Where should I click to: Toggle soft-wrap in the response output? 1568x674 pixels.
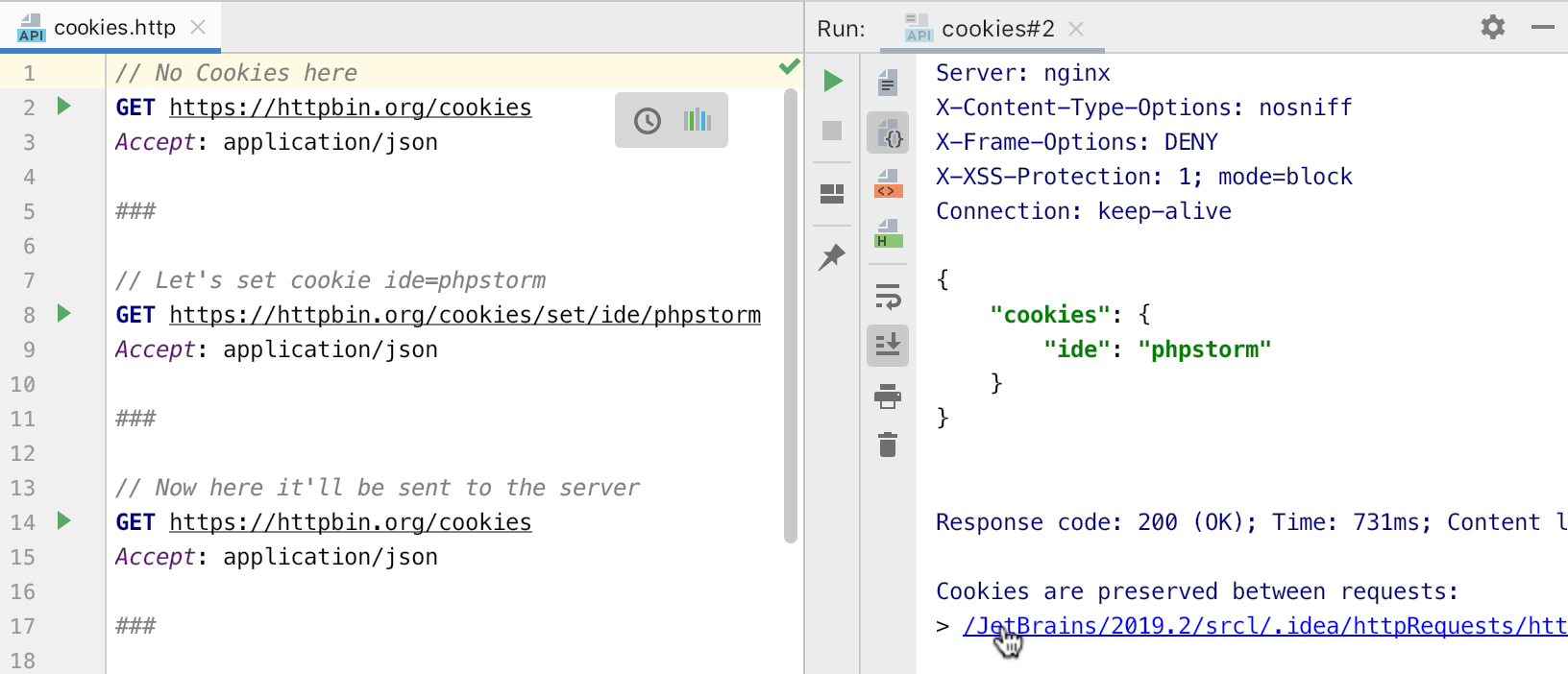click(888, 297)
